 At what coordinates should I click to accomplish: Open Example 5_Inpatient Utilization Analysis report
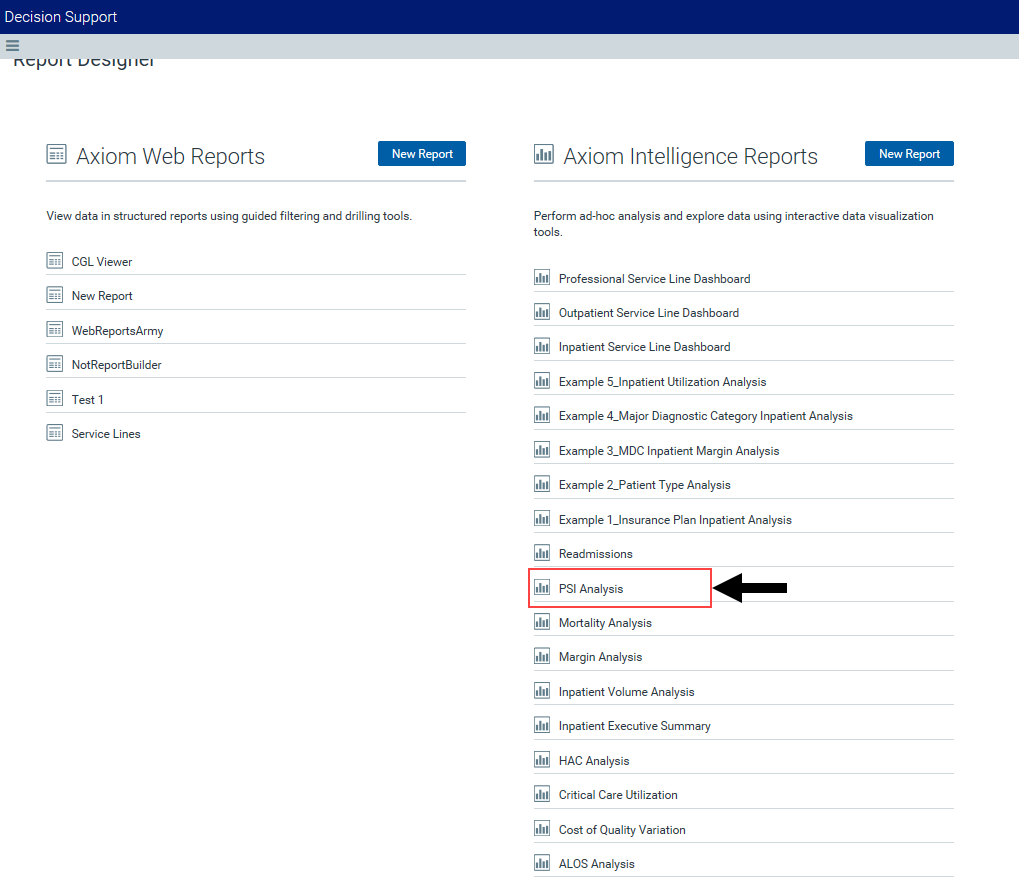(662, 382)
